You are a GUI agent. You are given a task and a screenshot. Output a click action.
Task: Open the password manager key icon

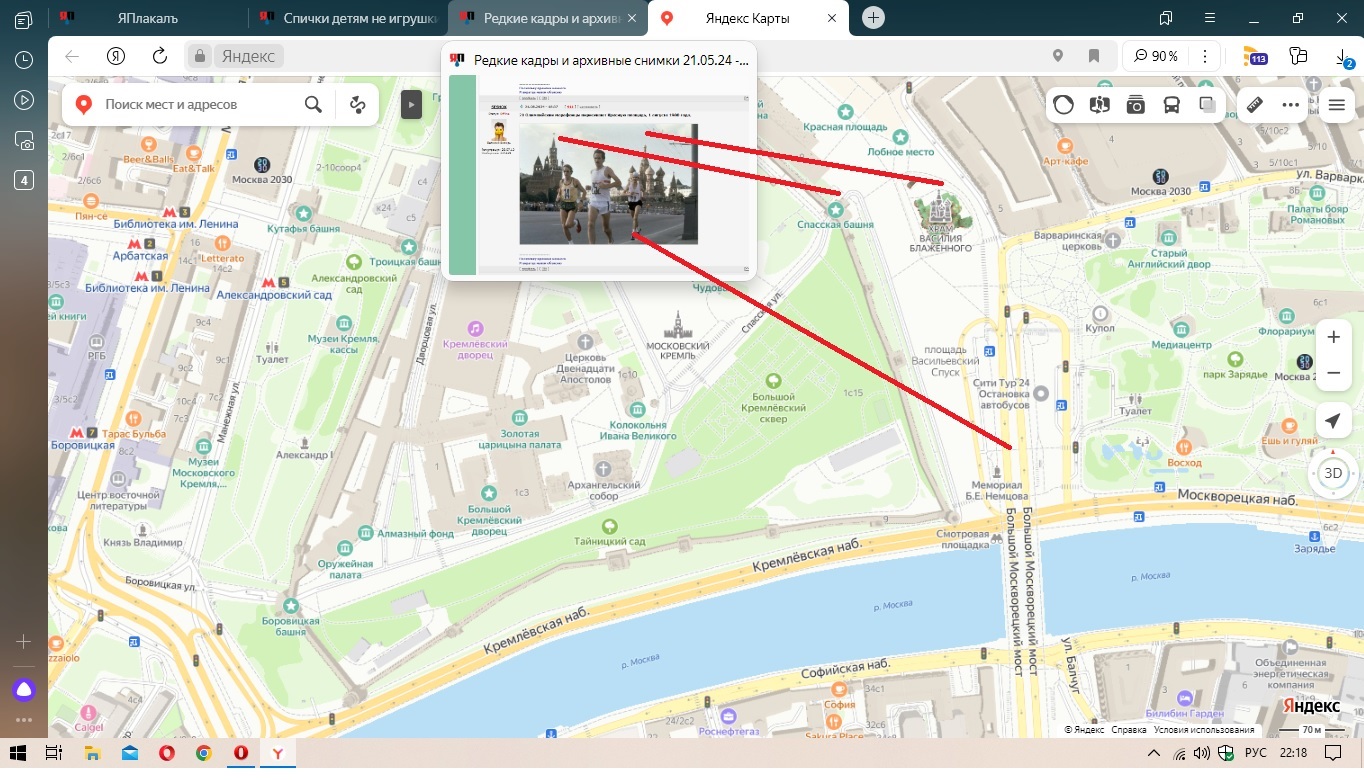point(1299,56)
